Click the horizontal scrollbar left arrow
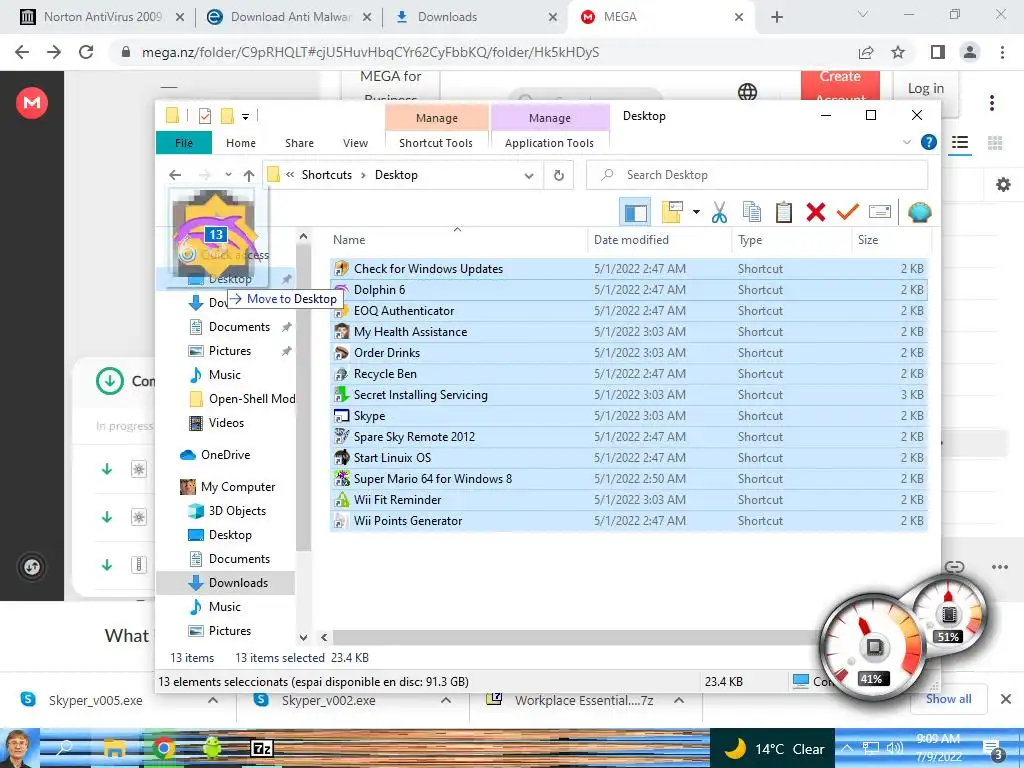This screenshot has height=768, width=1024. coord(324,637)
